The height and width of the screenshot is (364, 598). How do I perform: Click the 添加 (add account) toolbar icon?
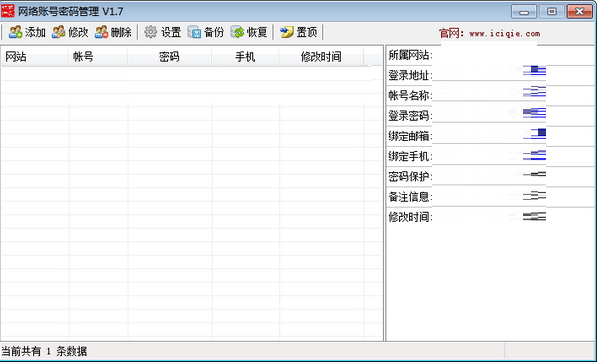[15, 32]
